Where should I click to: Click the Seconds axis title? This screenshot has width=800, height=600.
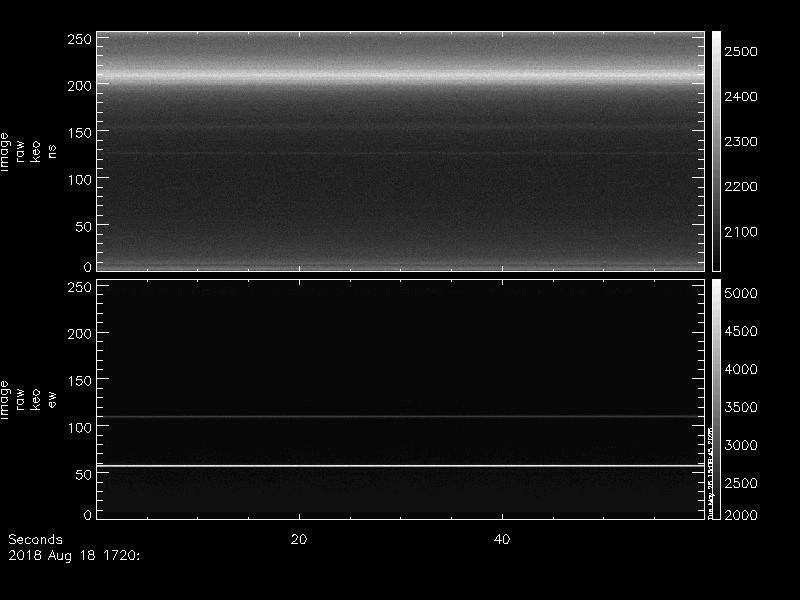point(35,539)
